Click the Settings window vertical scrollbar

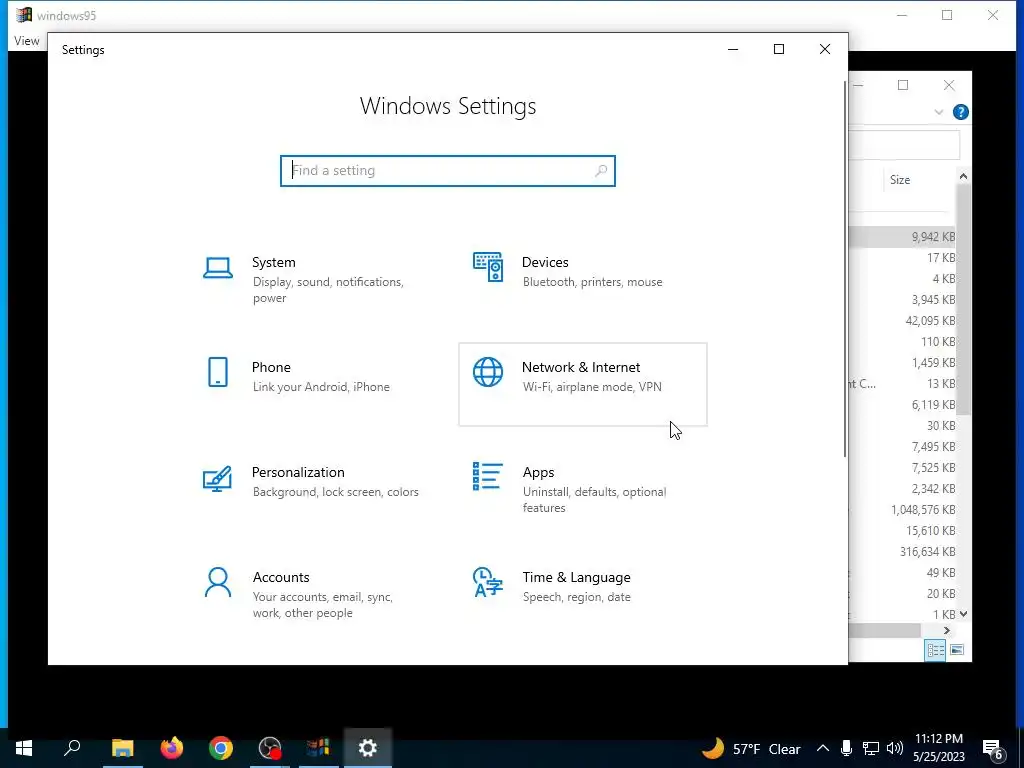coord(845,269)
